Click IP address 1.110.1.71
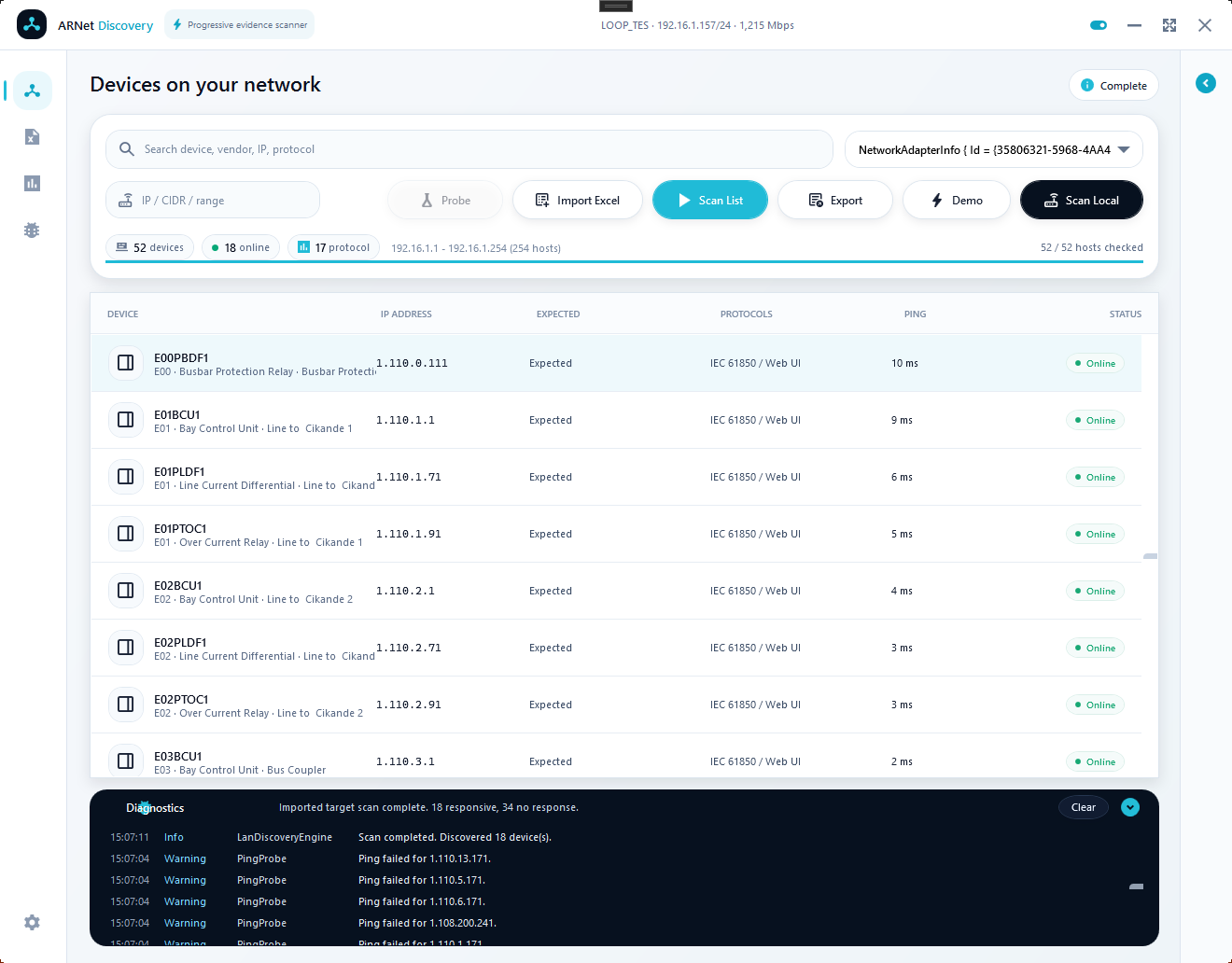 (x=409, y=477)
